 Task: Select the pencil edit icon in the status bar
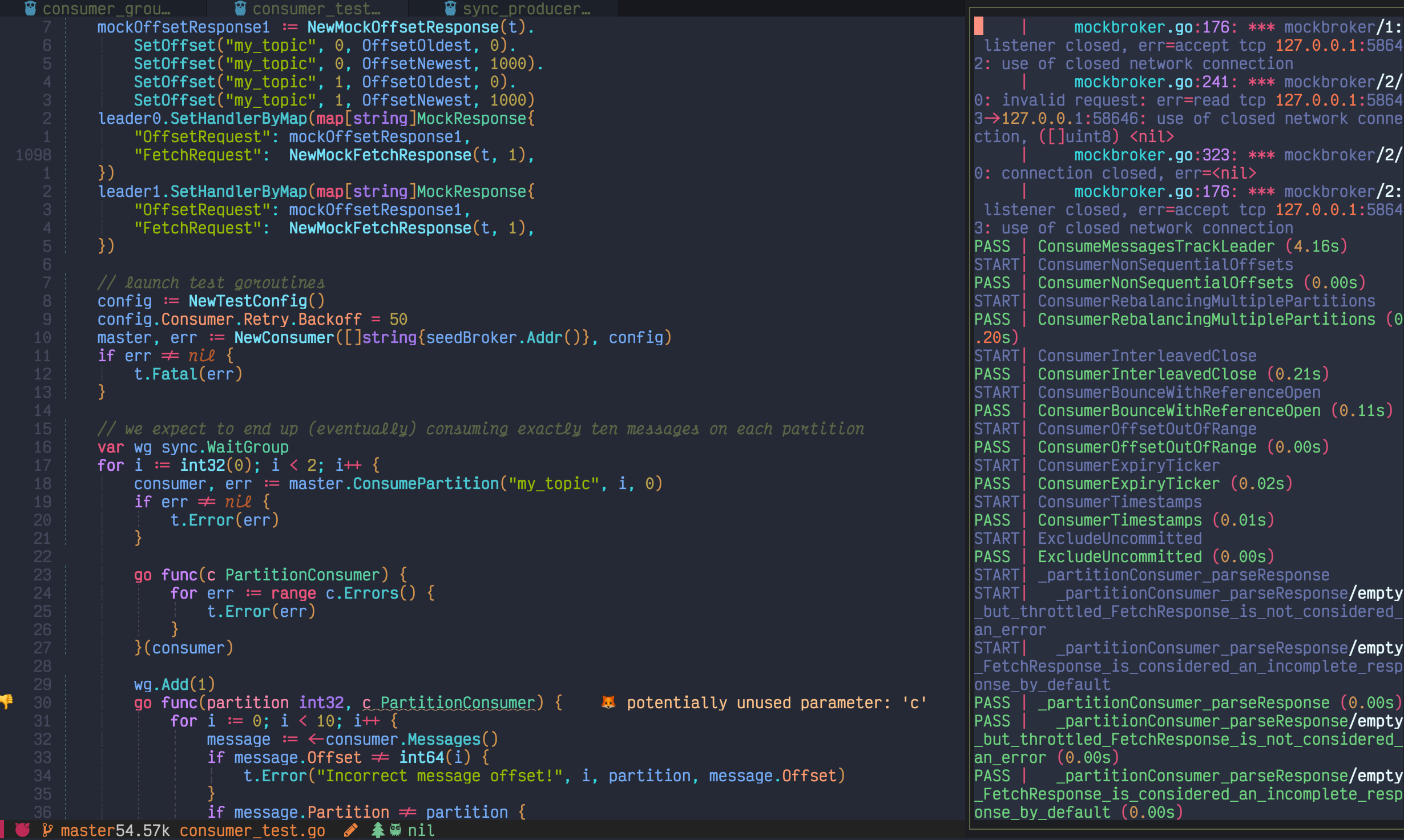tap(350, 830)
